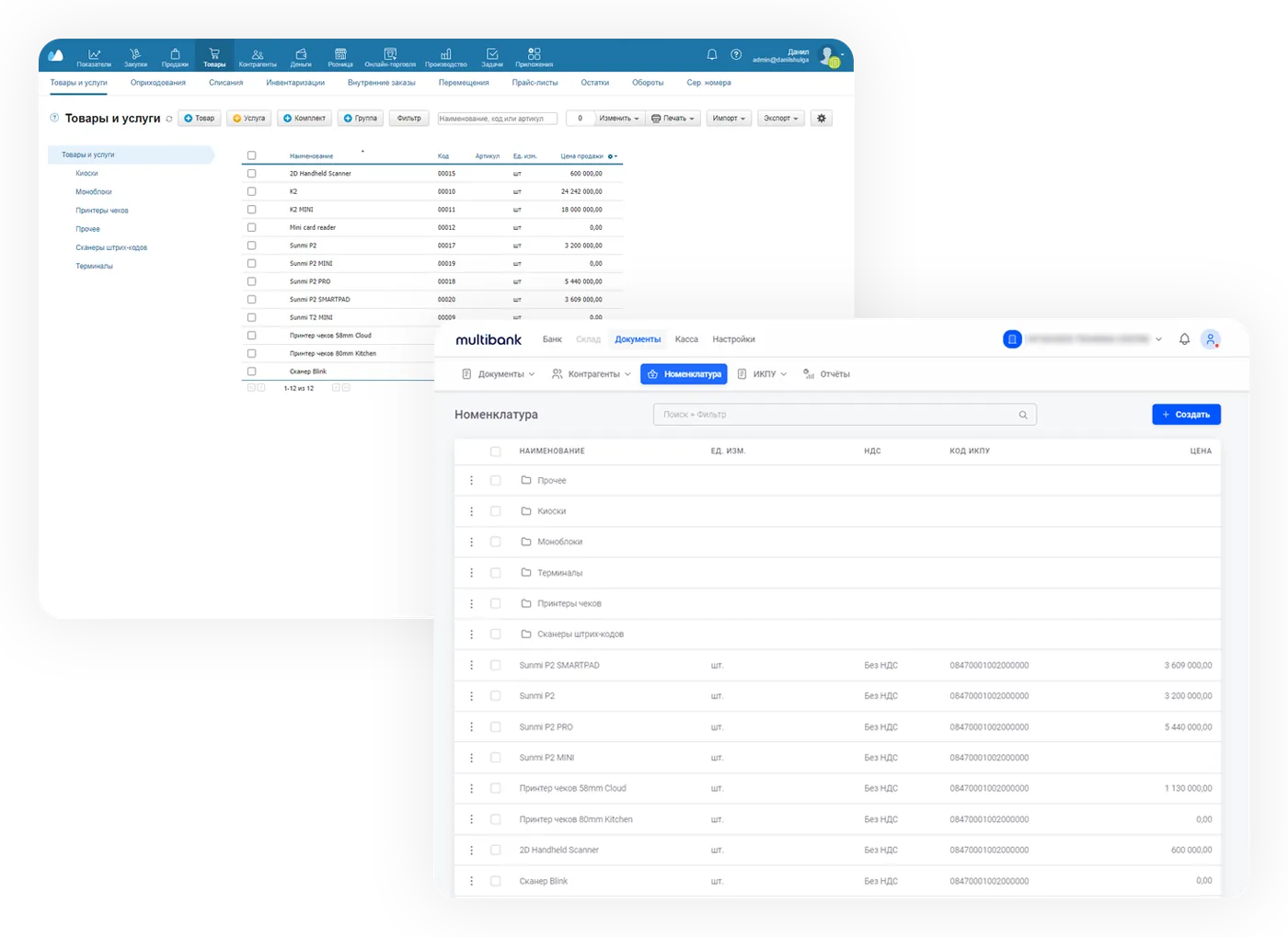Click the Фильтр button
The image size is (1288, 937).
409,119
